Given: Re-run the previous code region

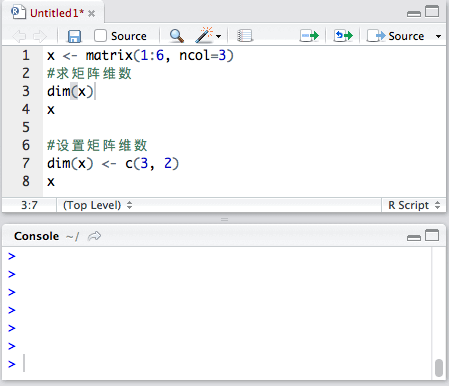Looking at the screenshot, I should click(x=343, y=35).
